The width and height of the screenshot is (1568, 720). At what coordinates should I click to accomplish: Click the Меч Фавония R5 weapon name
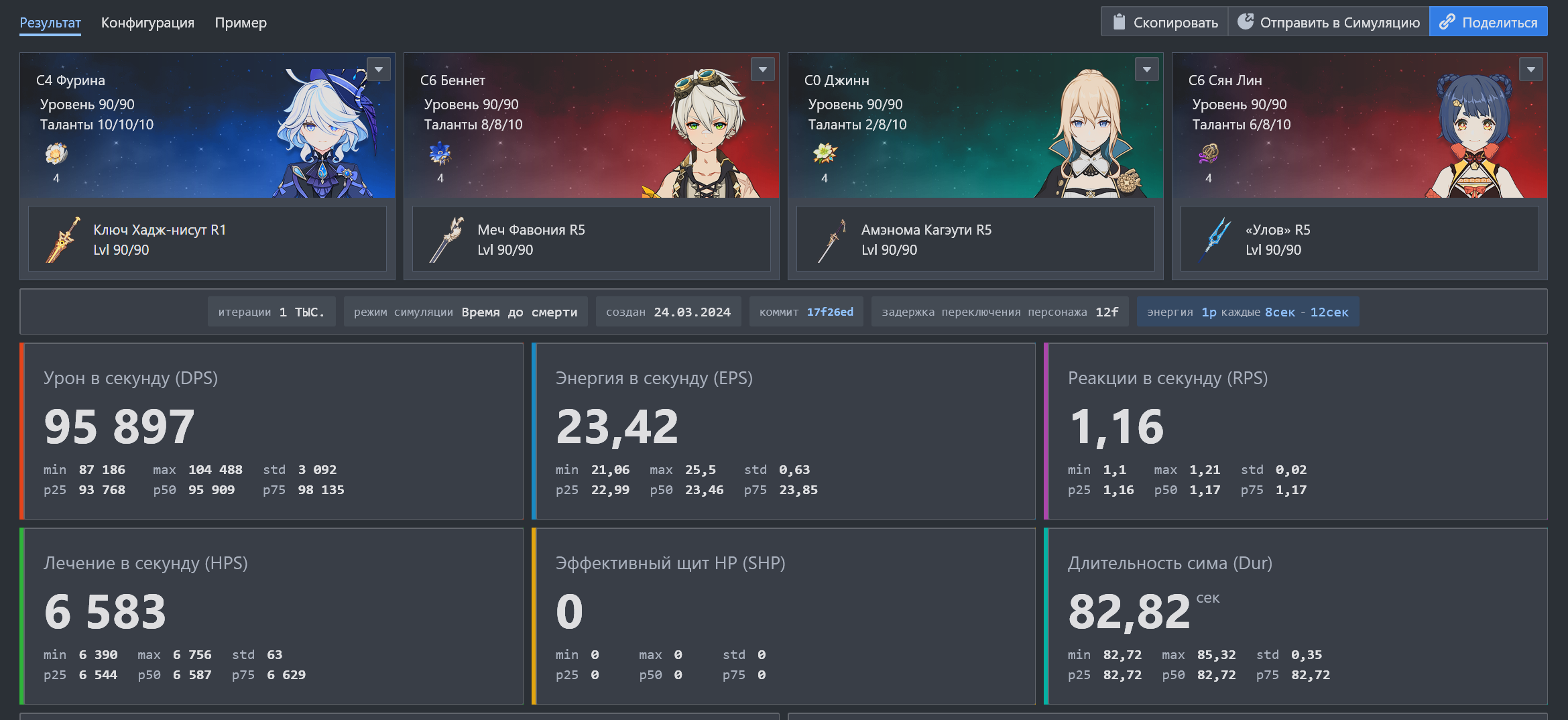pos(531,230)
